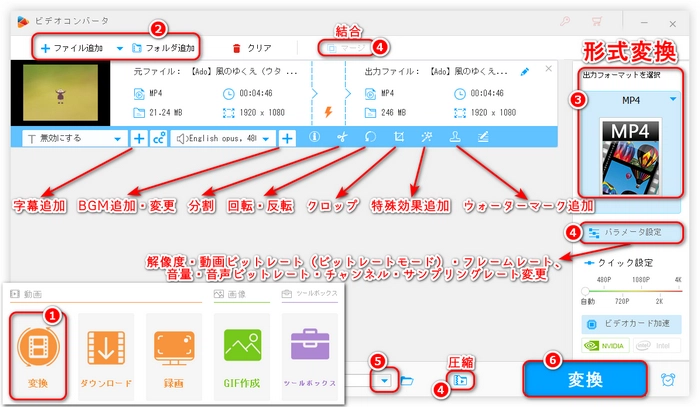
Task: Click the クリア (clear) button
Action: click(252, 48)
